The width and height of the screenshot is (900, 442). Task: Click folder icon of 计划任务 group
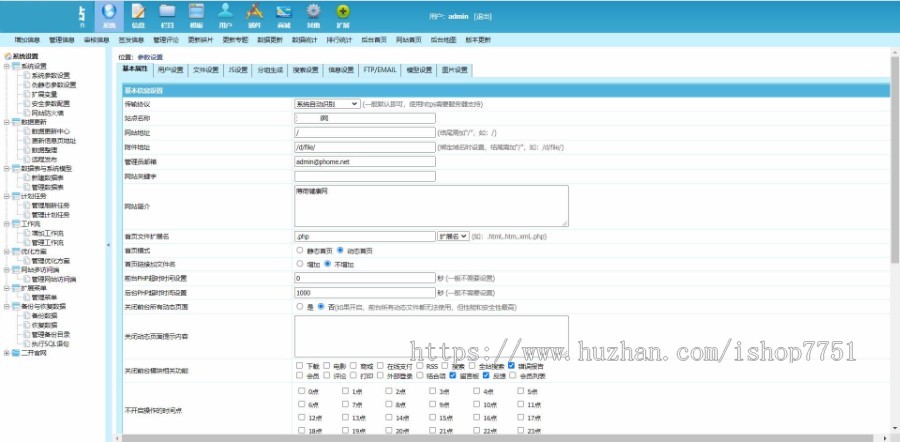[16, 196]
